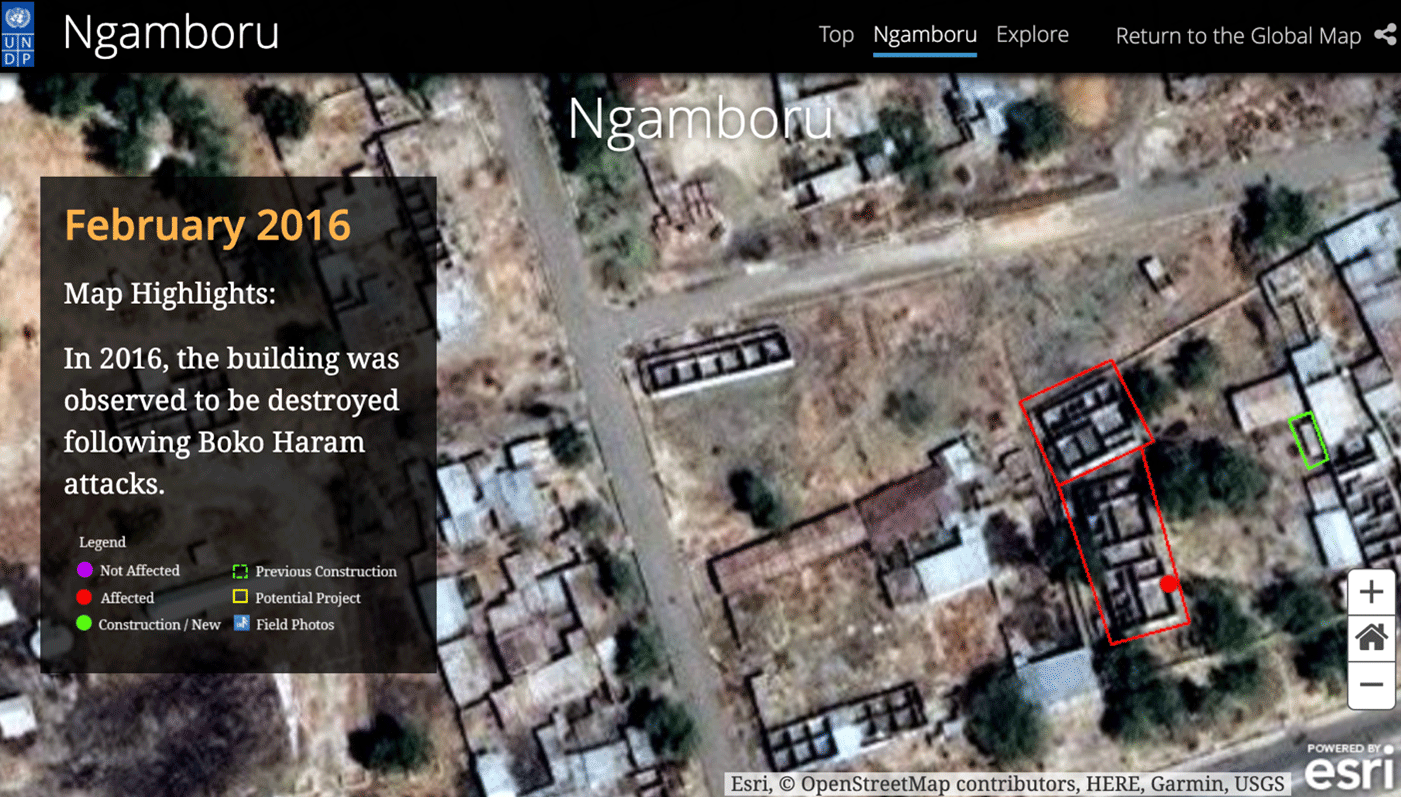Click the green outlined building on map
The width and height of the screenshot is (1401, 797).
(x=1308, y=440)
